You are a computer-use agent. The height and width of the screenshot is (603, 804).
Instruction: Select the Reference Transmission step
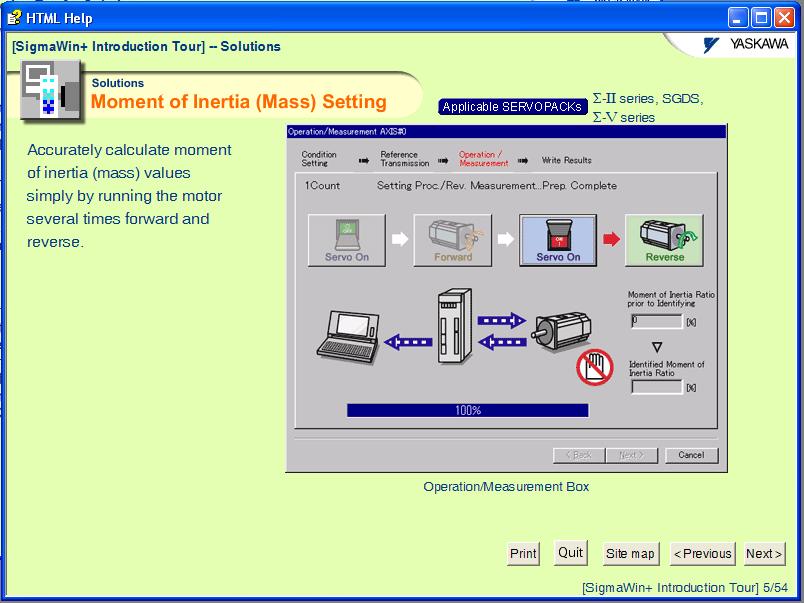point(405,159)
